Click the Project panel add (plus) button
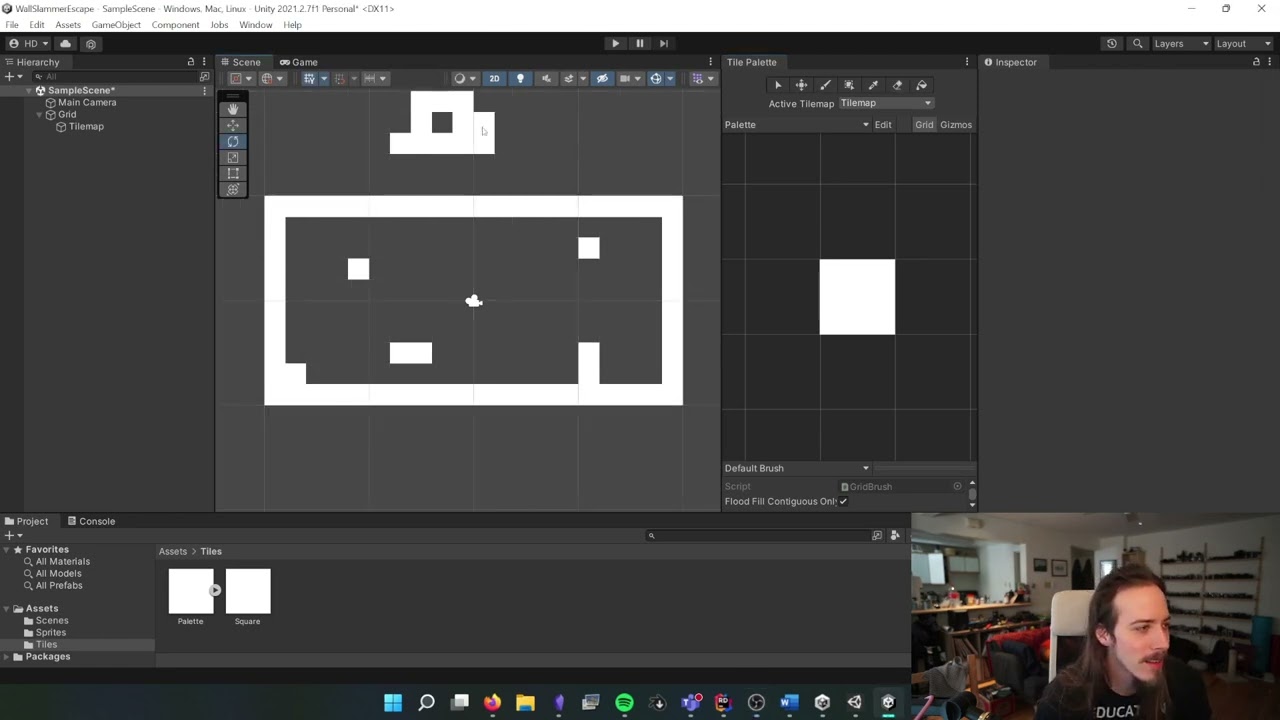Screen dimensions: 1280x720 click(12, 535)
